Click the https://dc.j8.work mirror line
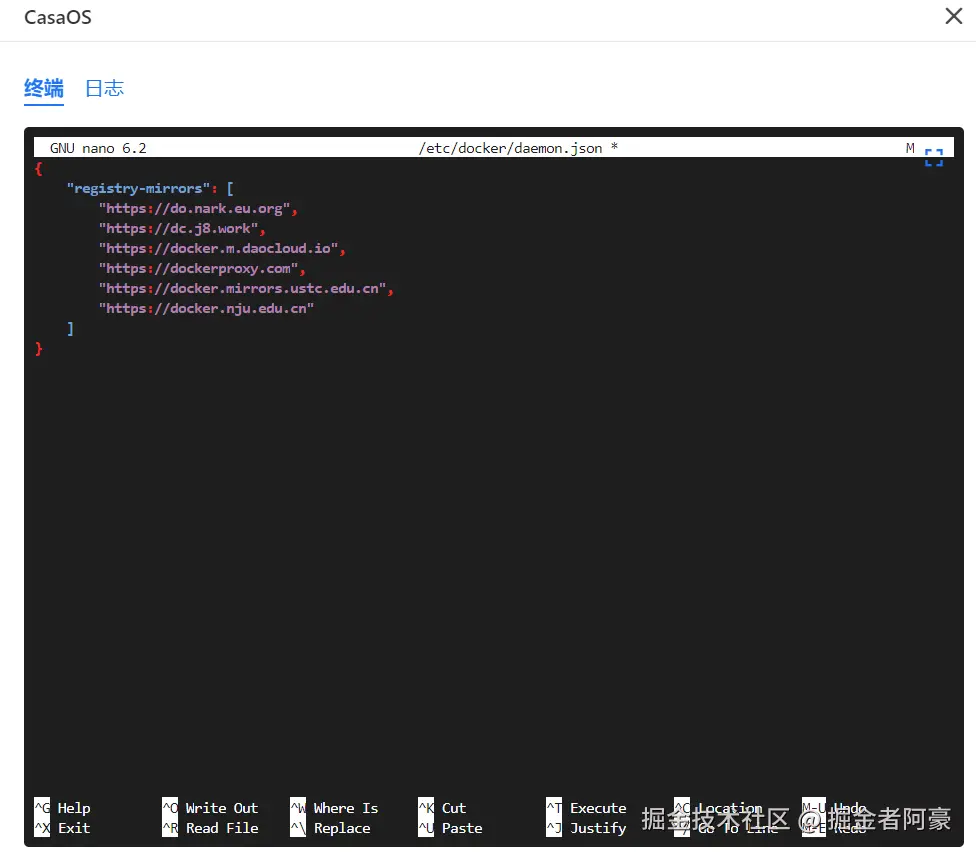Image resolution: width=976 pixels, height=857 pixels. pos(182,228)
